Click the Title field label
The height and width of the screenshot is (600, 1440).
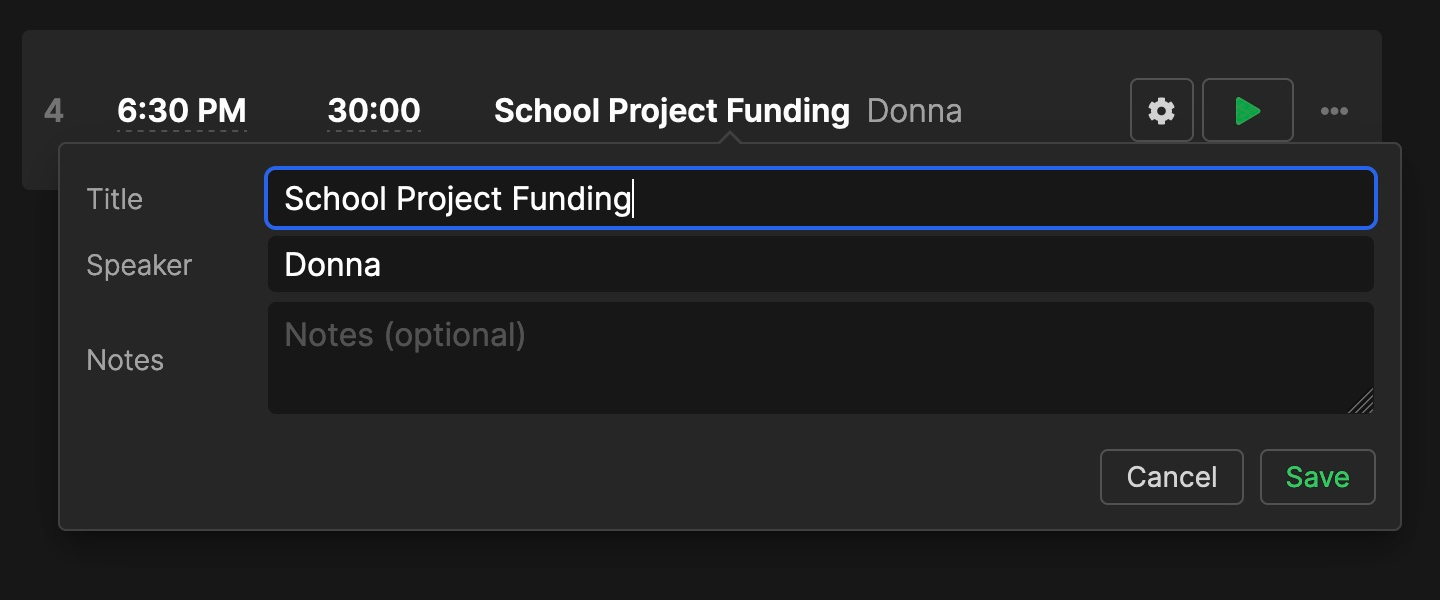pyautogui.click(x=115, y=199)
